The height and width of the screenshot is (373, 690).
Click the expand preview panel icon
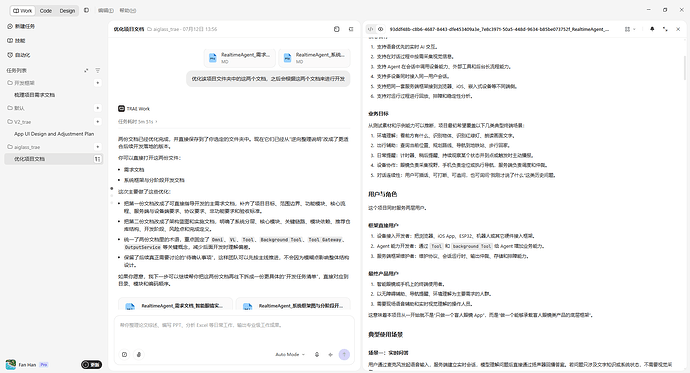pyautogui.click(x=665, y=29)
